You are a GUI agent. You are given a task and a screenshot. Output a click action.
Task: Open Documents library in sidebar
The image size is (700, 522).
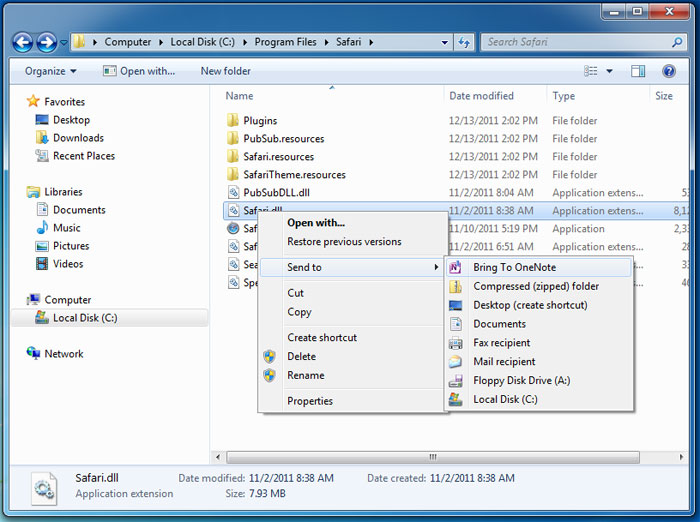pyautogui.click(x=79, y=210)
